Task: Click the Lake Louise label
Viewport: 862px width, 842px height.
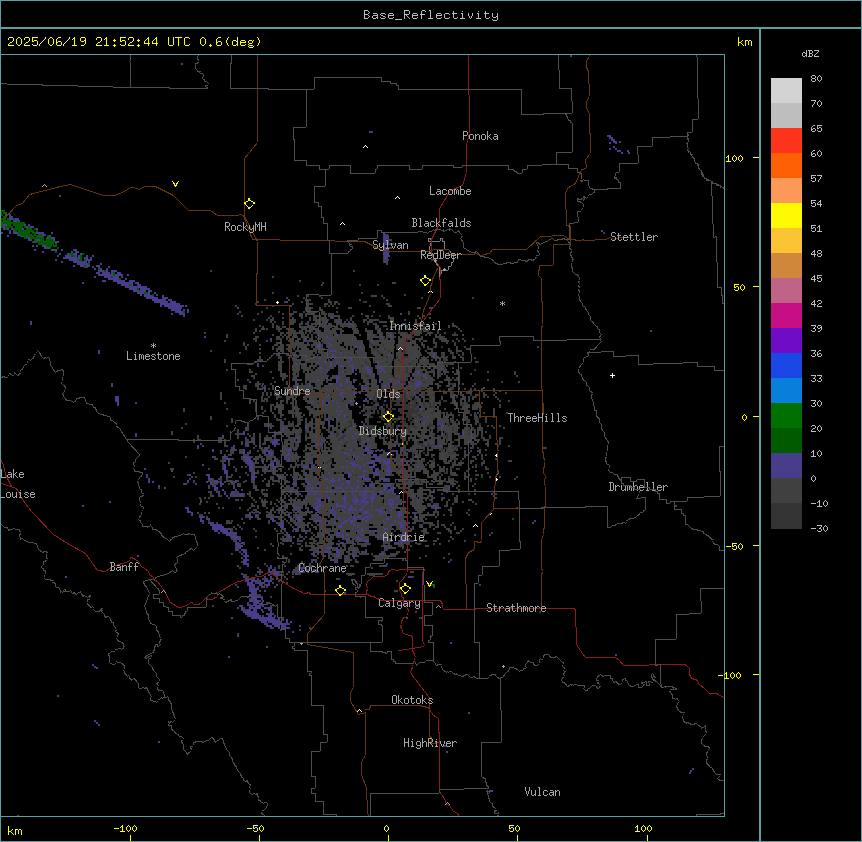Action: 18,484
